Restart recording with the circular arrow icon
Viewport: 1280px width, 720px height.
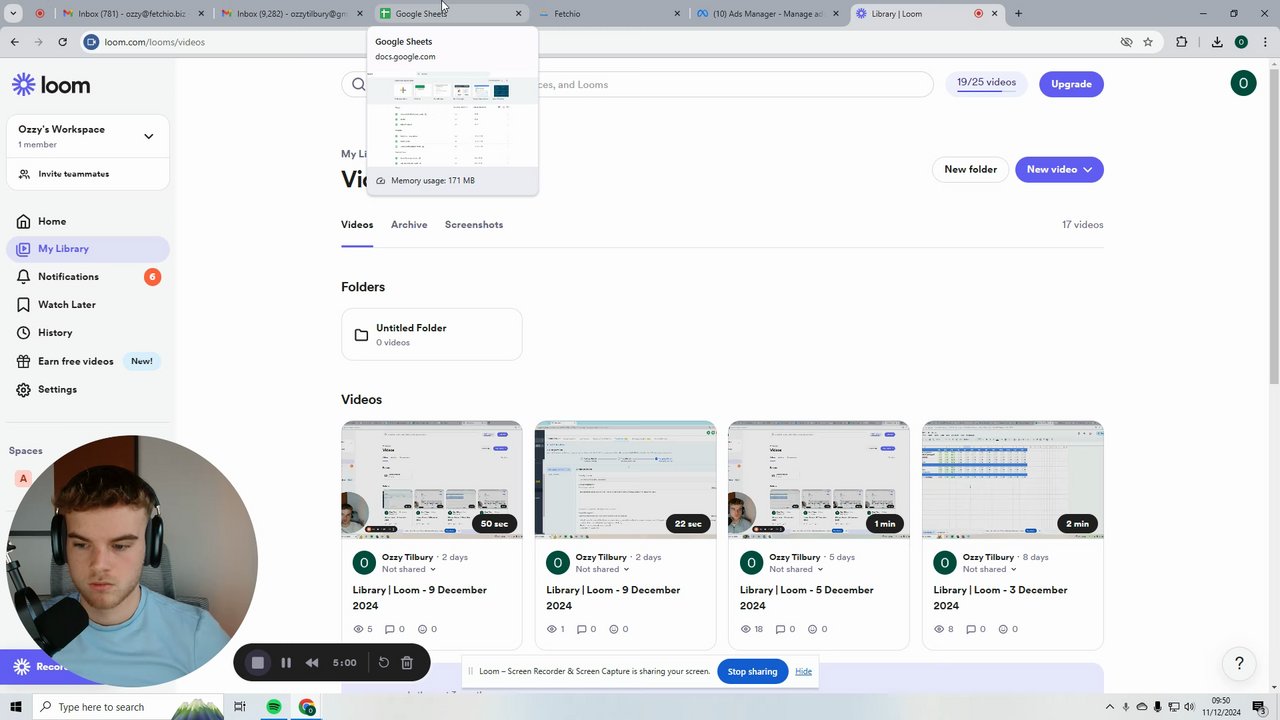tap(383, 662)
